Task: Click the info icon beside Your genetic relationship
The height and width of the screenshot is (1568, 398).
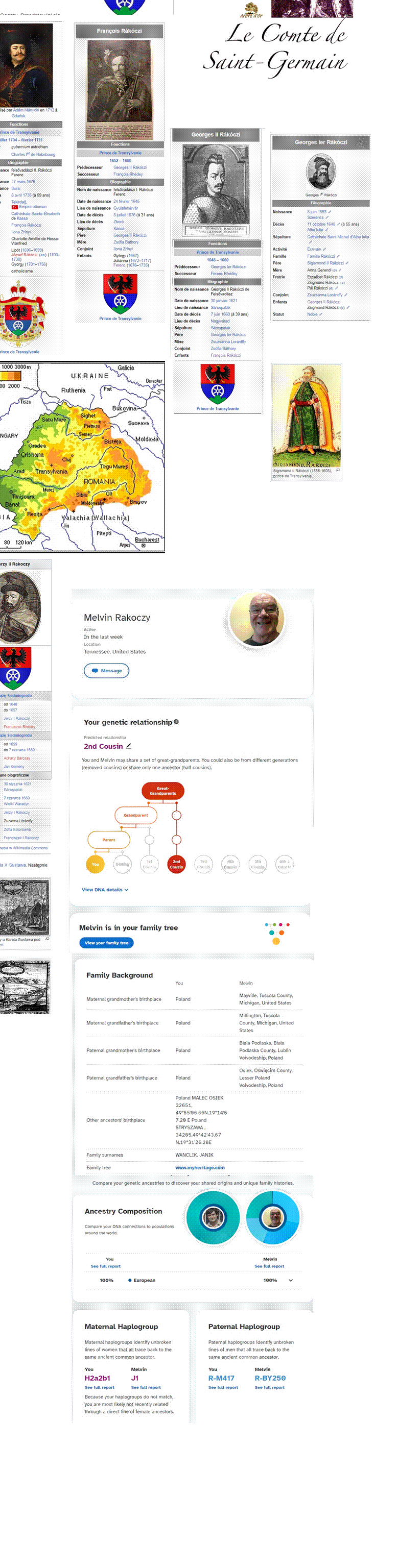Action: click(176, 722)
